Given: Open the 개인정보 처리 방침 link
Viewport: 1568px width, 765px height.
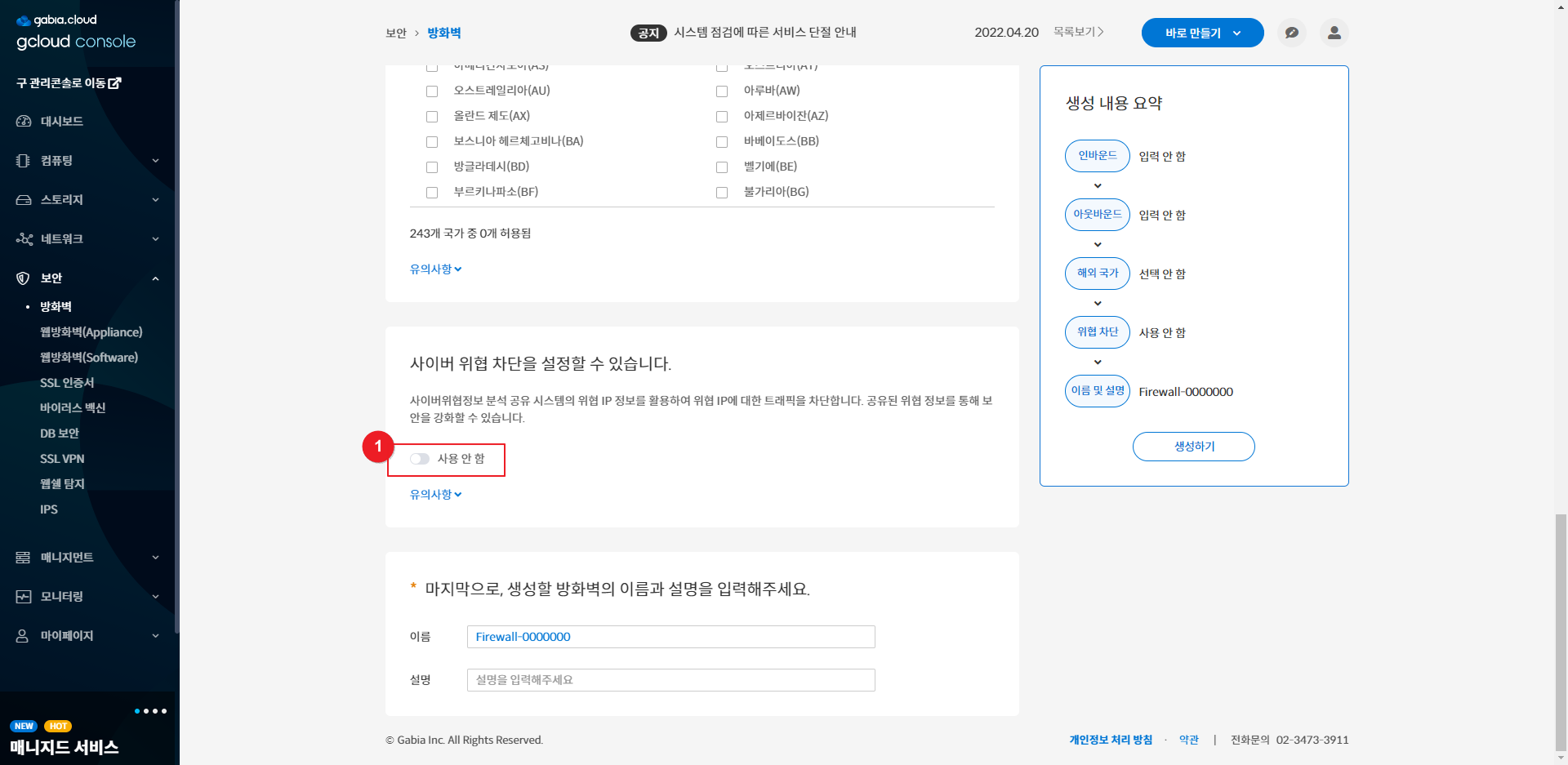Looking at the screenshot, I should coord(1110,740).
